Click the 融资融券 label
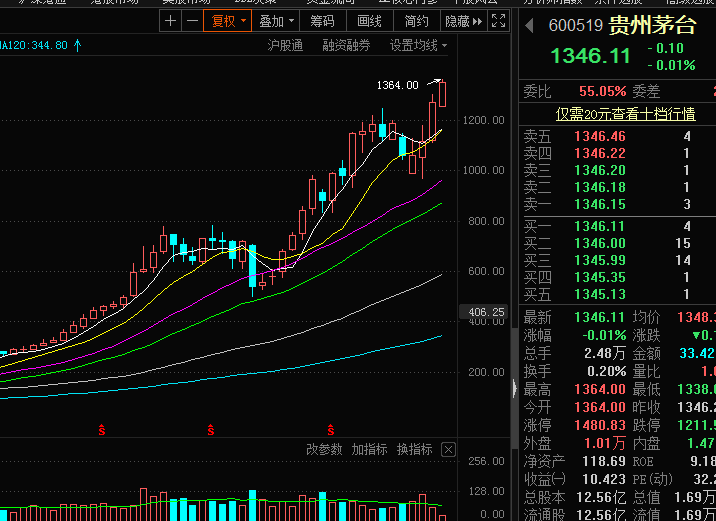 (x=346, y=45)
